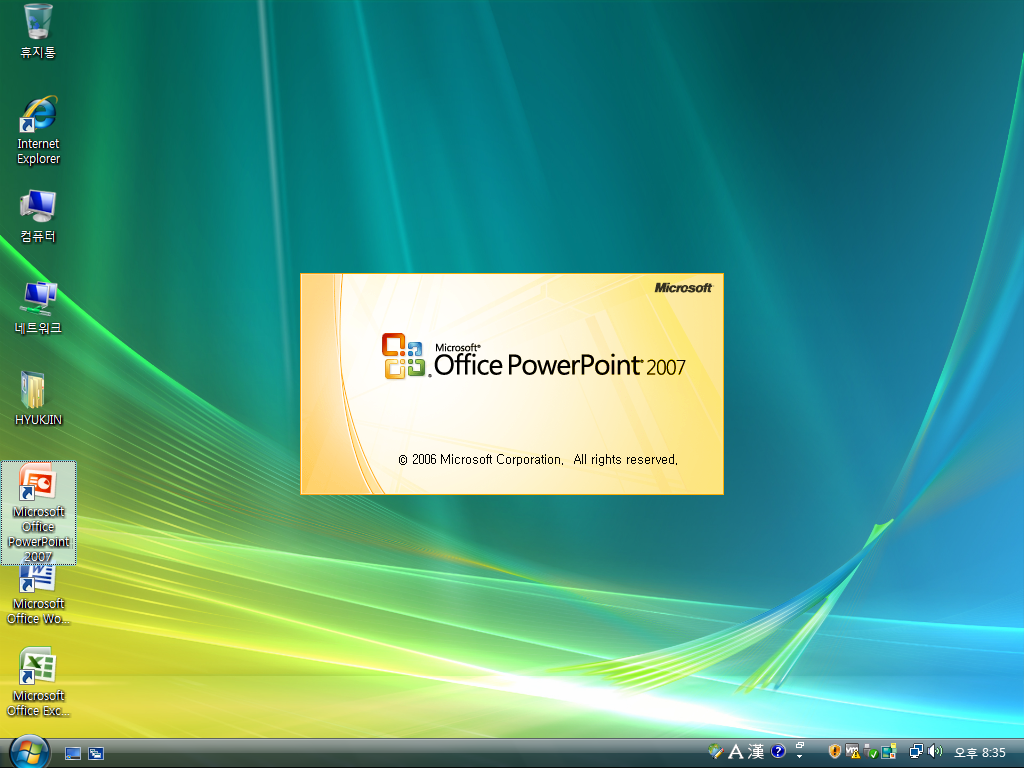Select the Microsoft Office Word shortcut
1024x768 pixels.
(38, 596)
